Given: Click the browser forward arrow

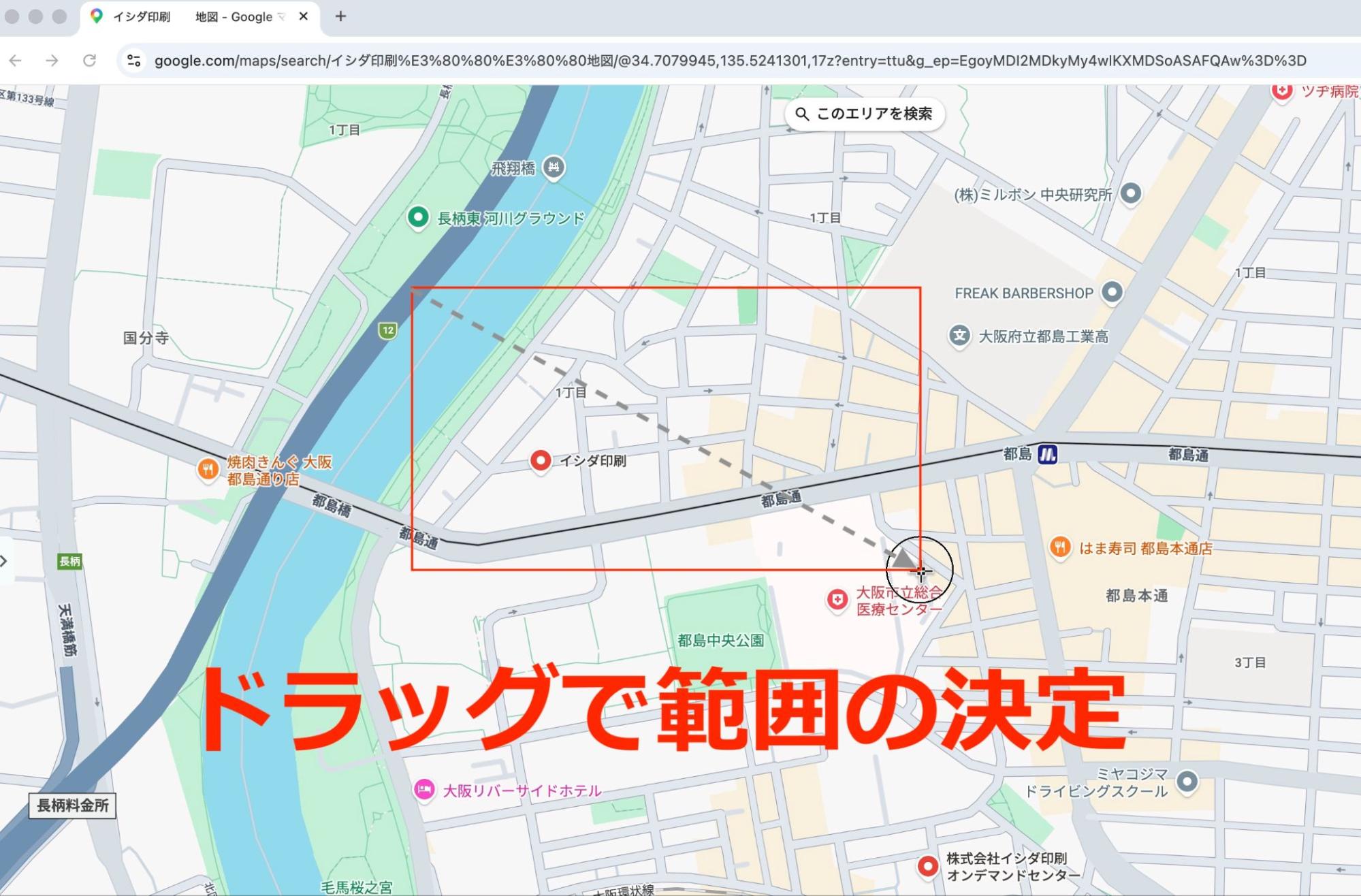Looking at the screenshot, I should click(52, 61).
